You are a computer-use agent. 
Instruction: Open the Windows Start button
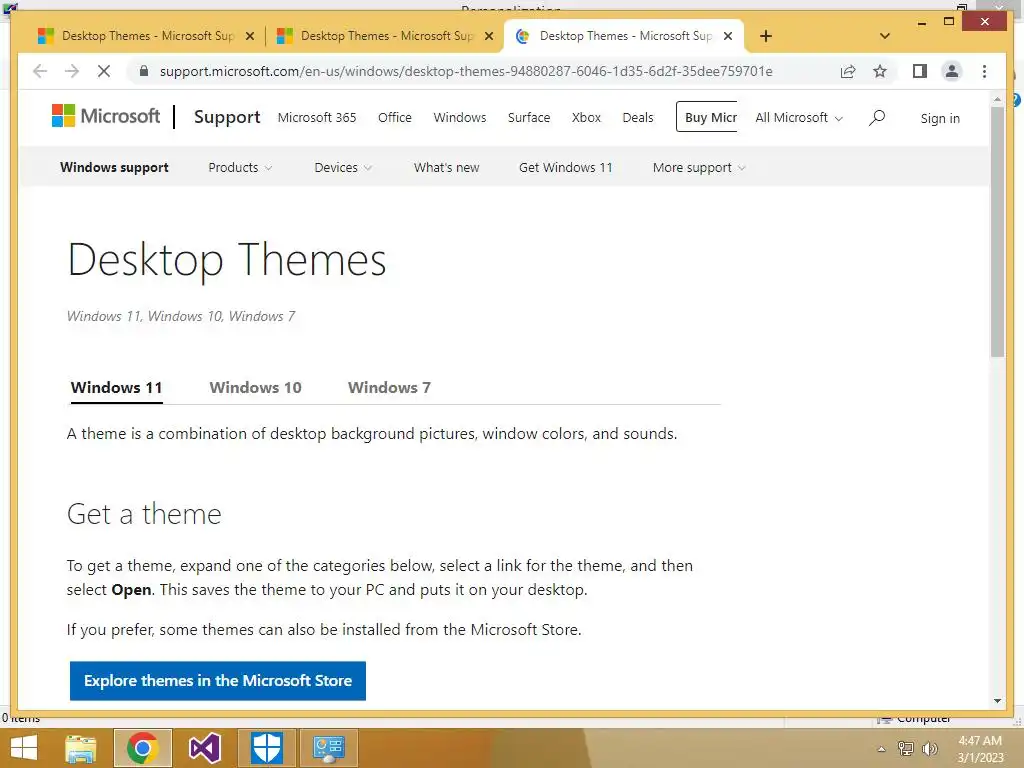point(24,748)
